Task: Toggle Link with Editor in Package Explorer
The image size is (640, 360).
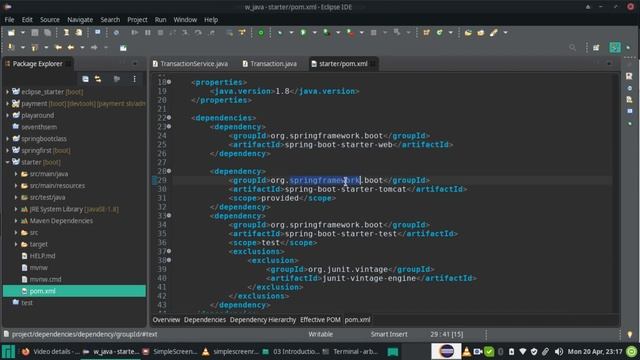Action: point(98,79)
